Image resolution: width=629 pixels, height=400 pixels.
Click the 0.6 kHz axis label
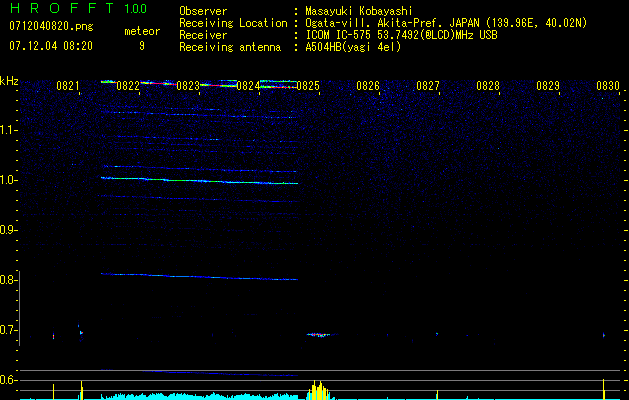pyautogui.click(x=9, y=380)
